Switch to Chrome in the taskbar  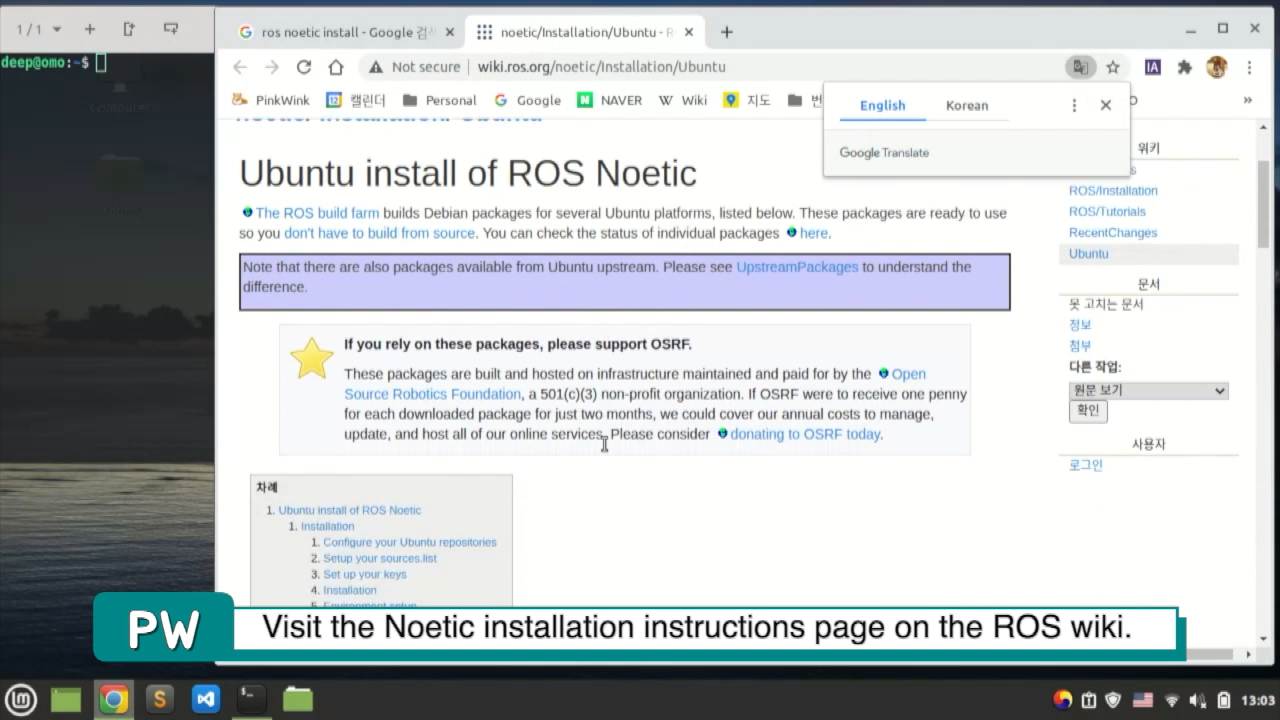click(x=113, y=699)
